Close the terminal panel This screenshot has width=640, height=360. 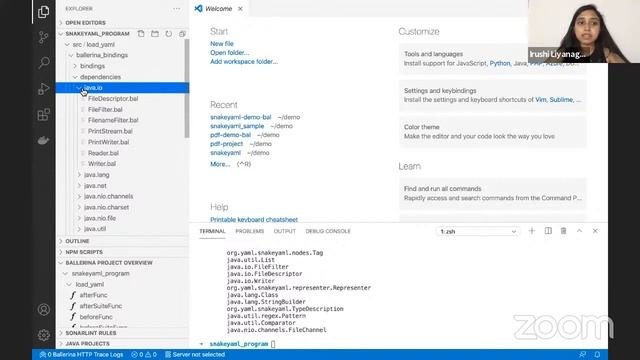[595, 231]
